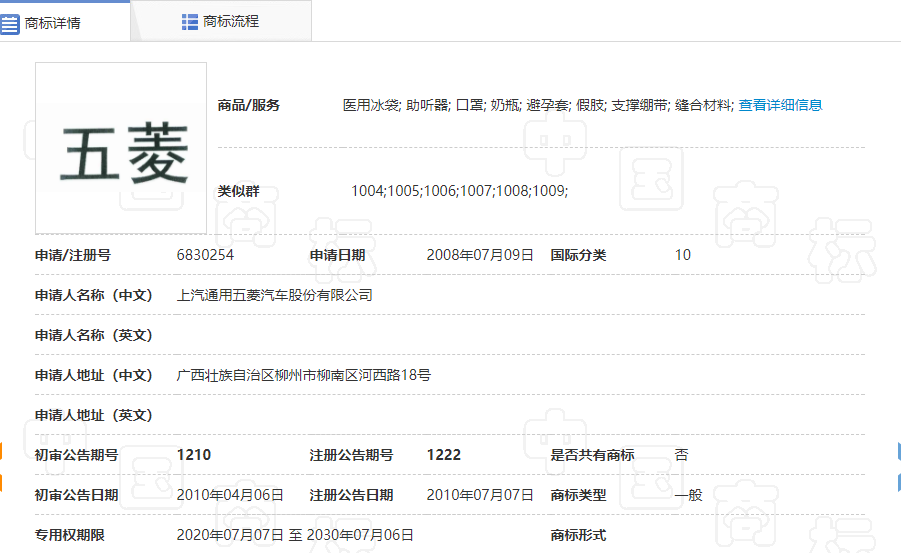This screenshot has width=901, height=553.
Task: Click the 五菱 trademark image
Action: [121, 148]
